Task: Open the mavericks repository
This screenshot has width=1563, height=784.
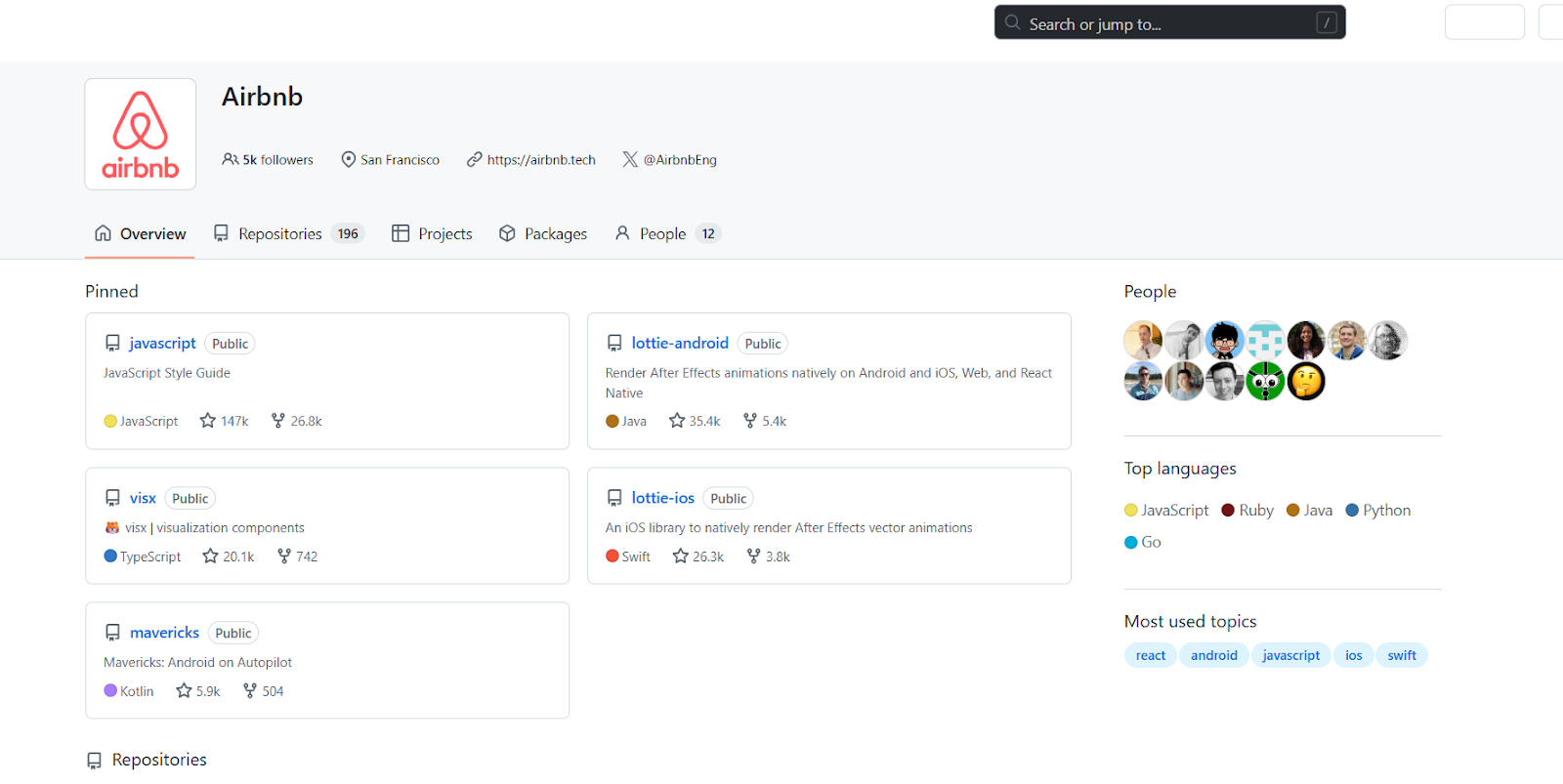Action: pyautogui.click(x=164, y=633)
